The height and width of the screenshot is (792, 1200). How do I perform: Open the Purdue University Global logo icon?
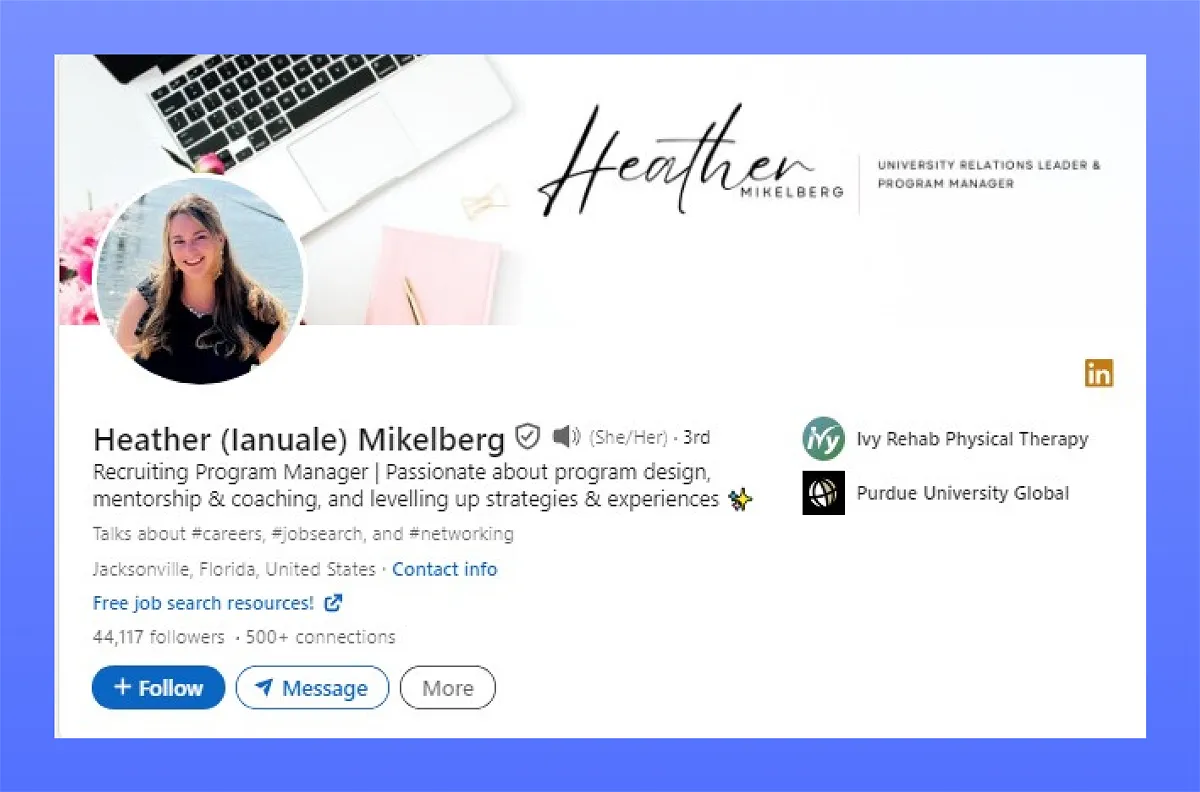(823, 493)
